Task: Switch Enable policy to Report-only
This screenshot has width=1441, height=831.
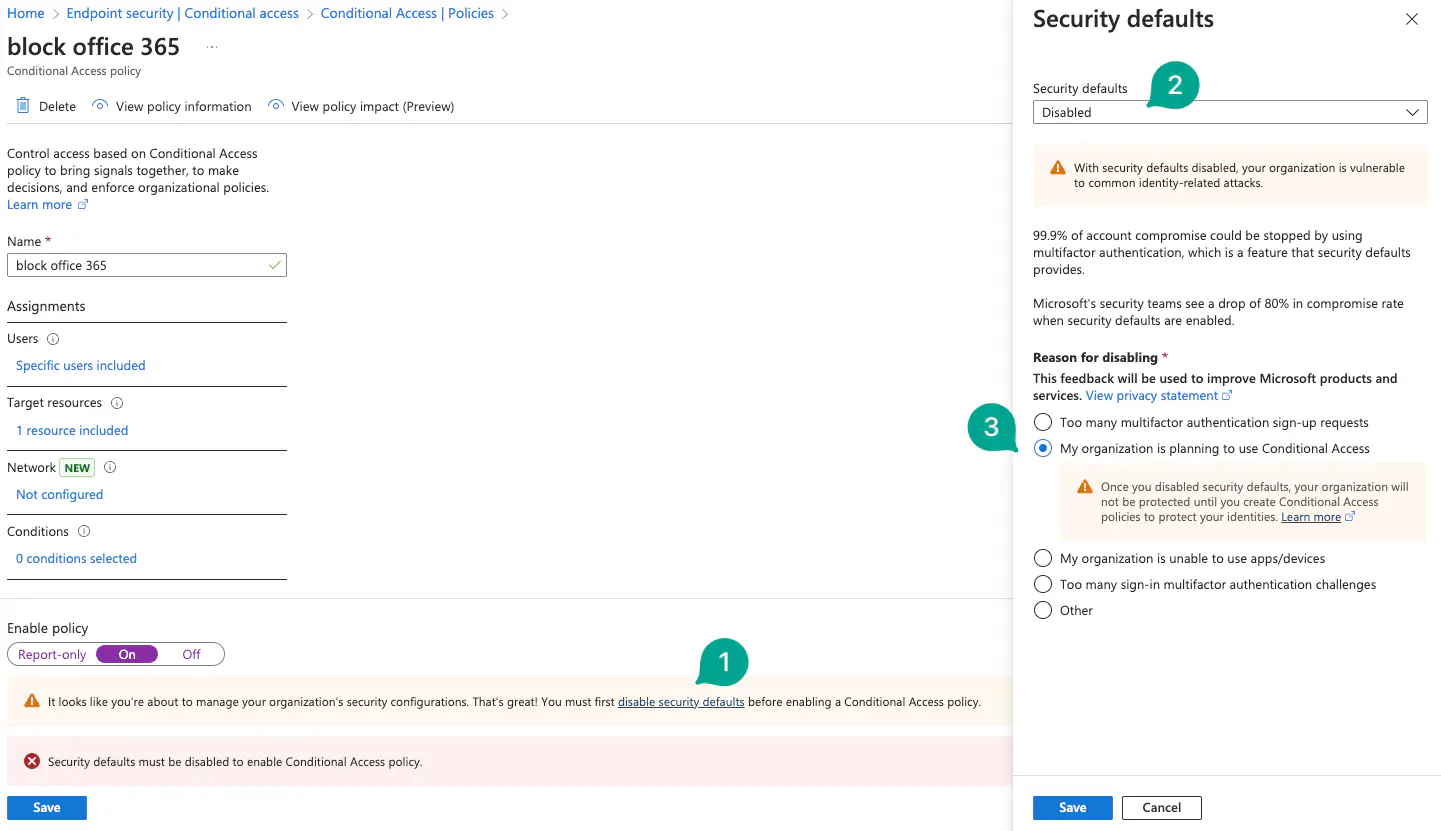Action: [52, 654]
